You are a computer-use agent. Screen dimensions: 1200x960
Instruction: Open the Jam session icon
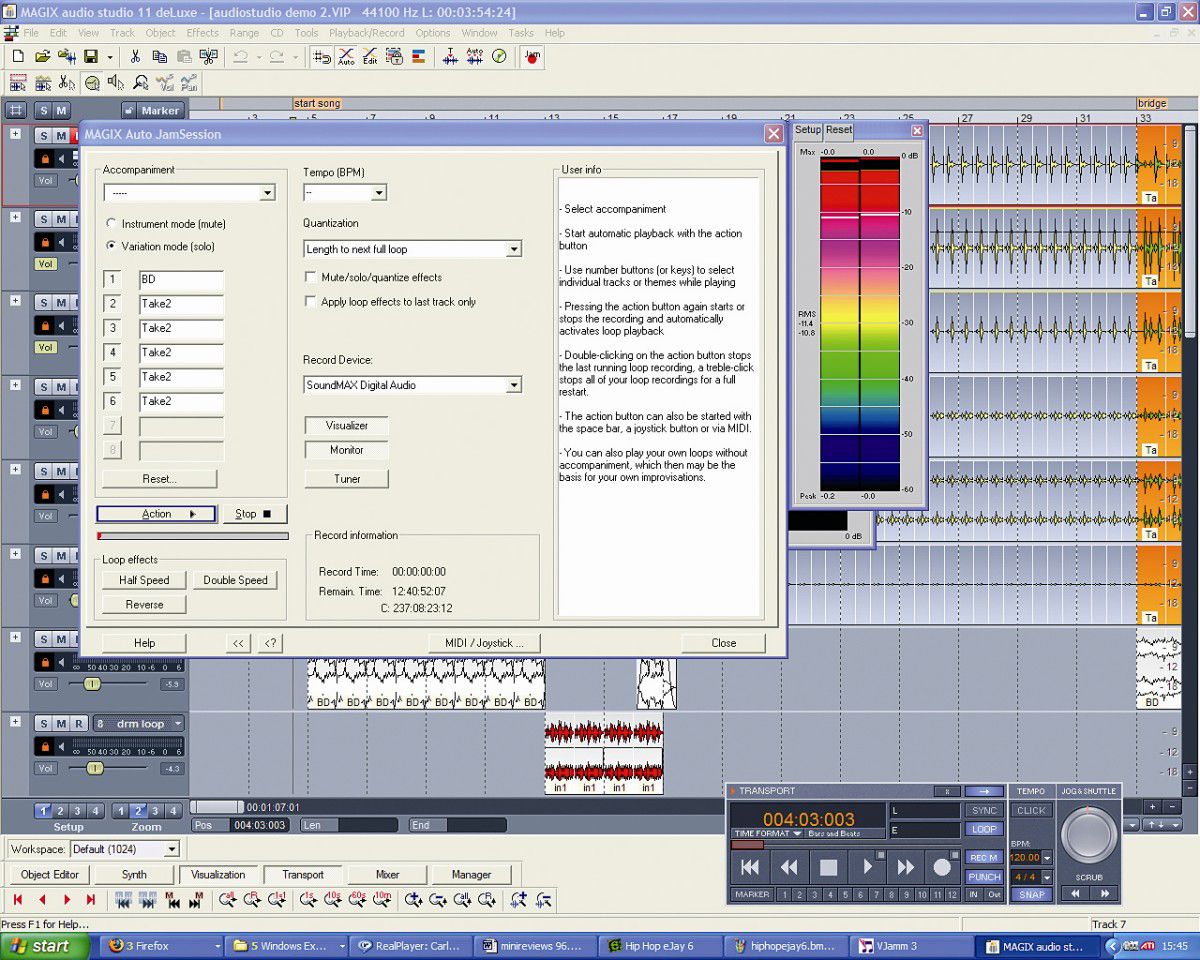pyautogui.click(x=532, y=57)
